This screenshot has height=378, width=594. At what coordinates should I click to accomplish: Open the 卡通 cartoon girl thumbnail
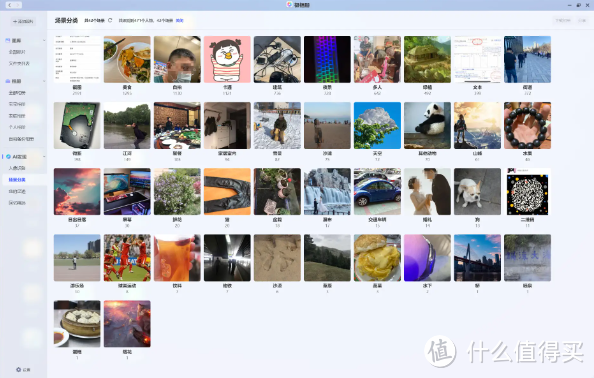[x=227, y=59]
